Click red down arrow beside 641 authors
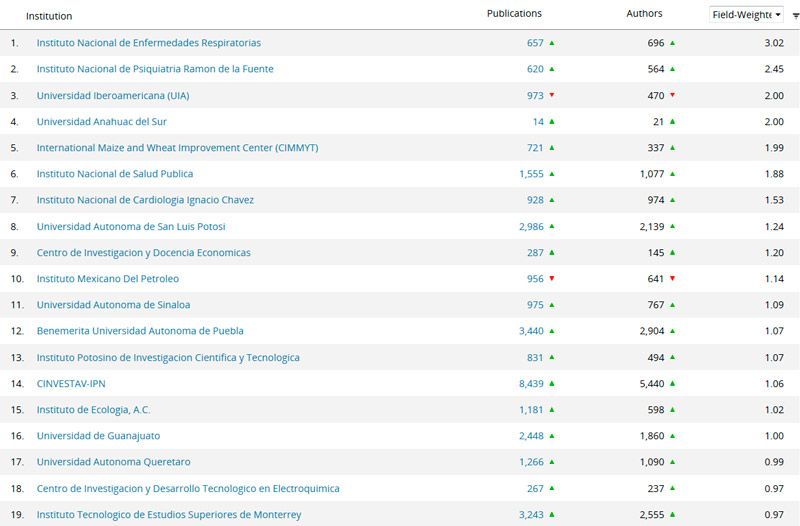Viewport: 800px width, 526px height. click(x=672, y=278)
